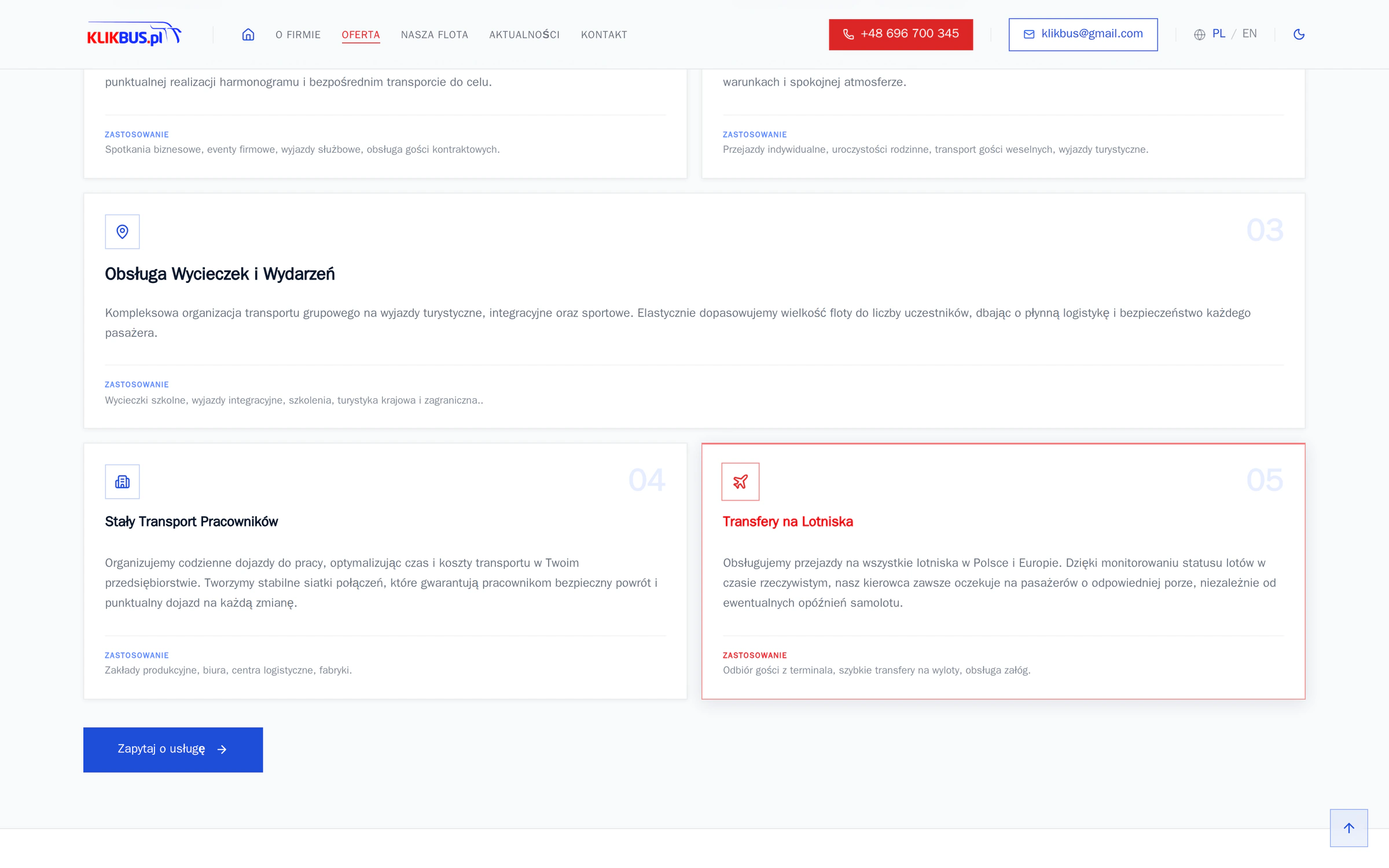Image resolution: width=1389 pixels, height=868 pixels.
Task: Navigate to KONTAKT page
Action: (604, 35)
